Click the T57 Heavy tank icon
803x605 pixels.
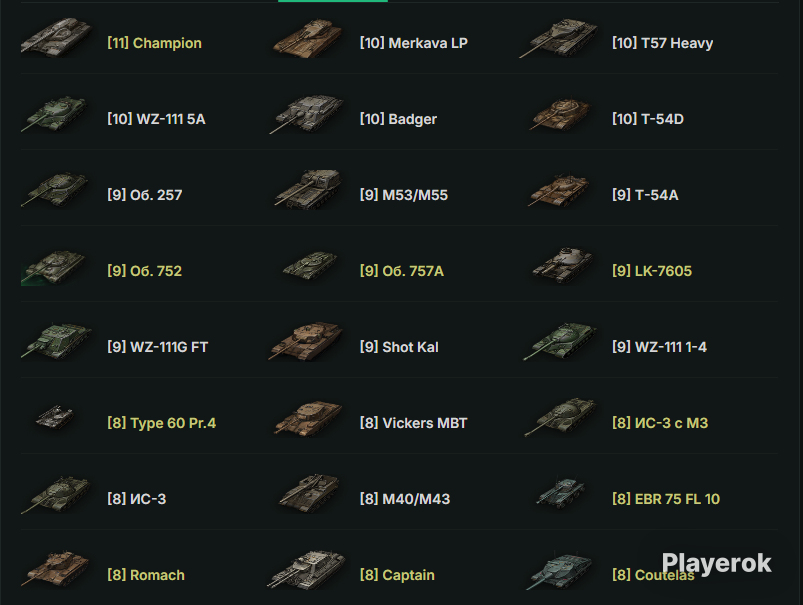tap(558, 37)
